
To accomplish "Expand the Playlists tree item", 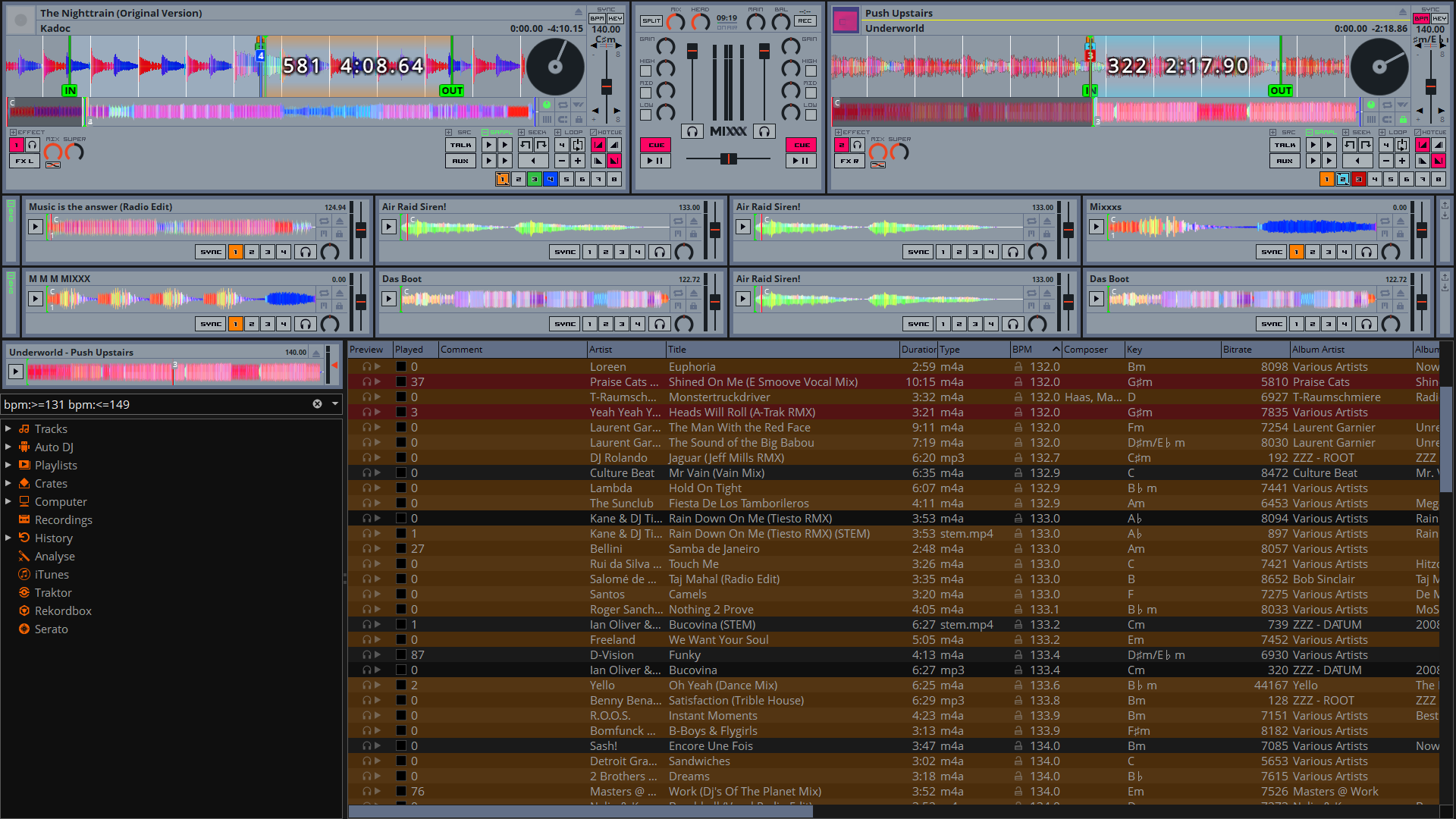I will point(8,465).
